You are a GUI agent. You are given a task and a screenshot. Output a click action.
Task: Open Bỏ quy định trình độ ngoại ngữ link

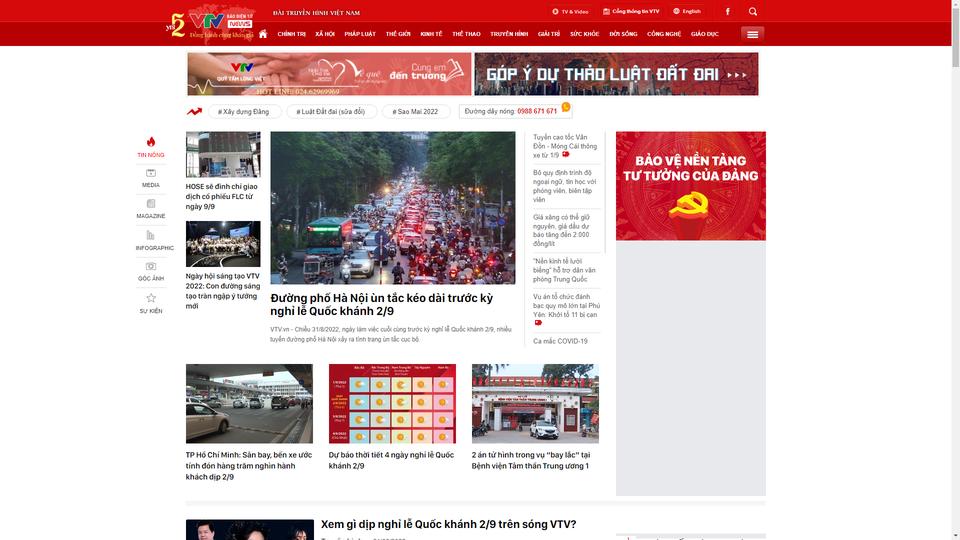pos(564,186)
